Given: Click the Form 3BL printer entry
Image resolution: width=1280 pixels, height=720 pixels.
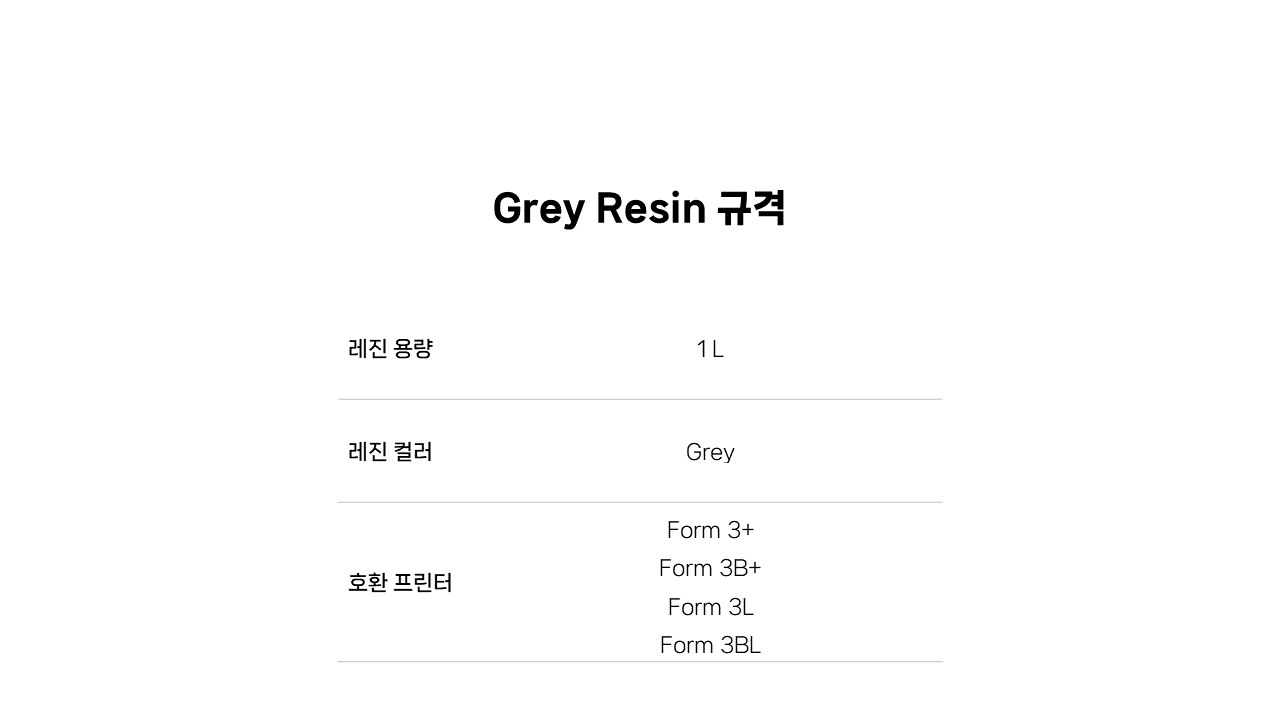Looking at the screenshot, I should click(x=710, y=645).
